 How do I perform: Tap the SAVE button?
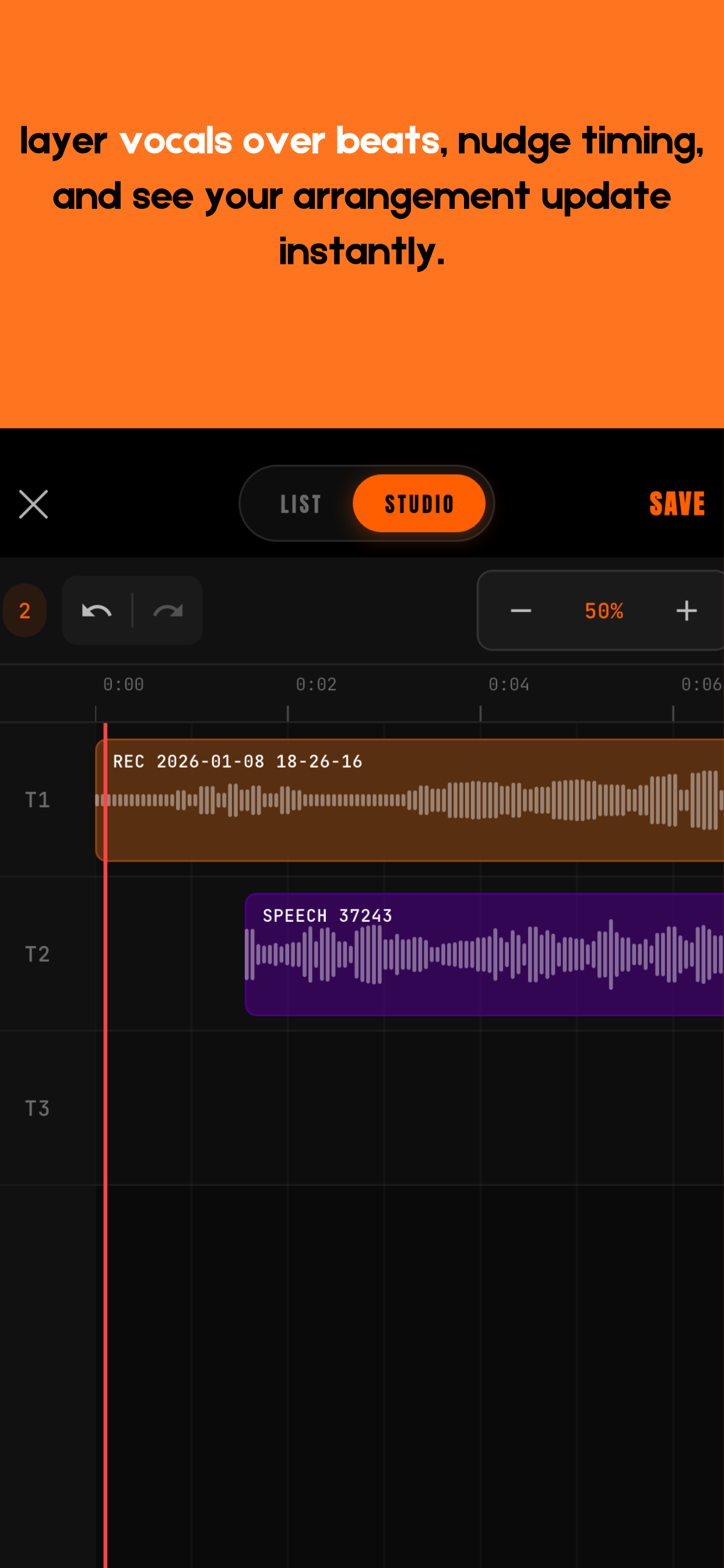point(677,504)
